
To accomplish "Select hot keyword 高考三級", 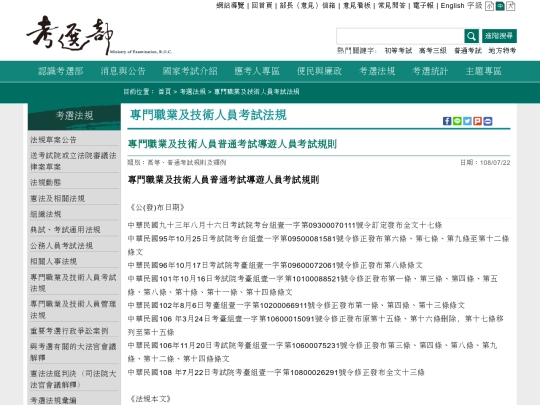I will [433, 51].
